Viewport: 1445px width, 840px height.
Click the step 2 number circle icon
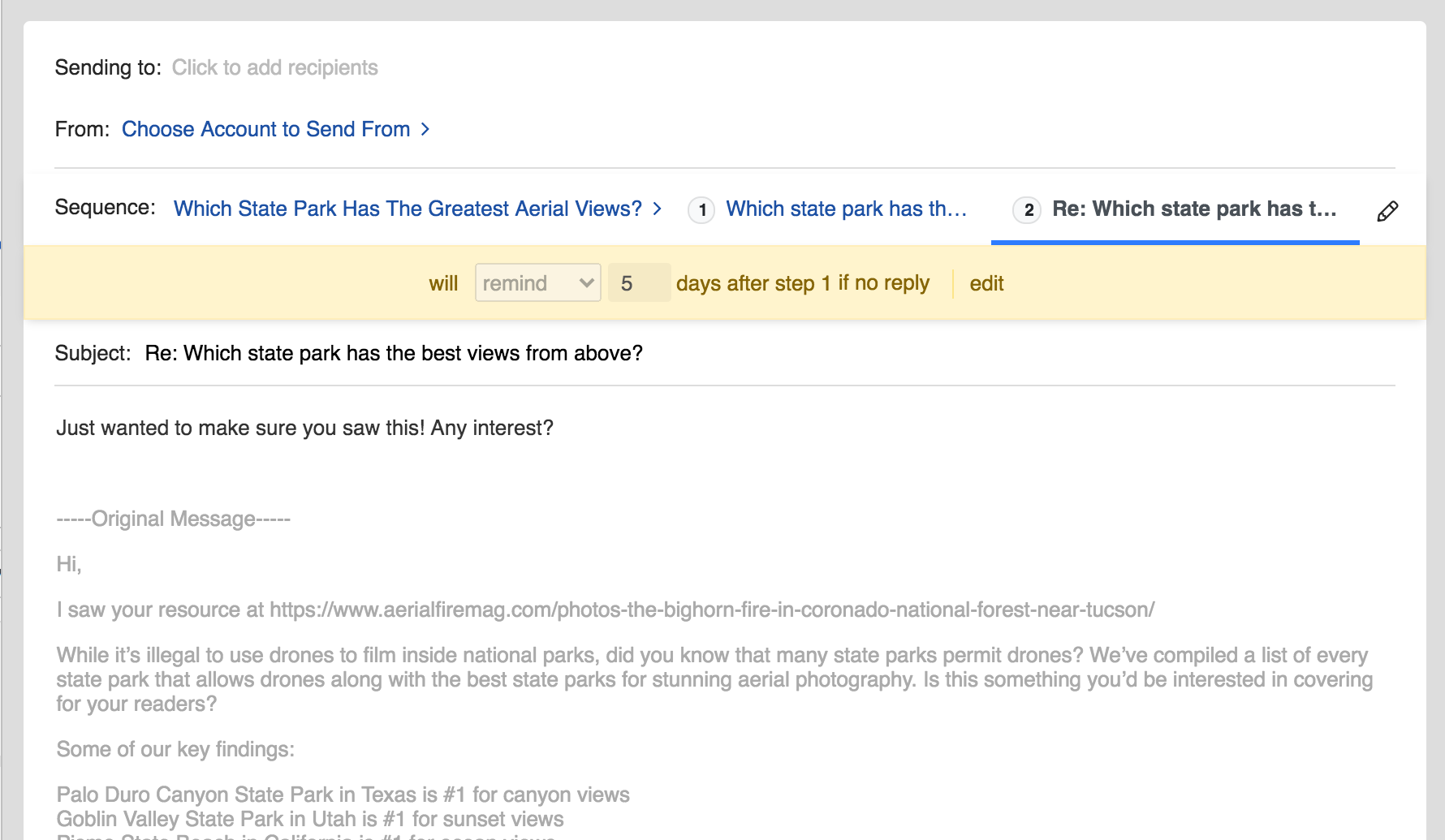coord(1027,210)
